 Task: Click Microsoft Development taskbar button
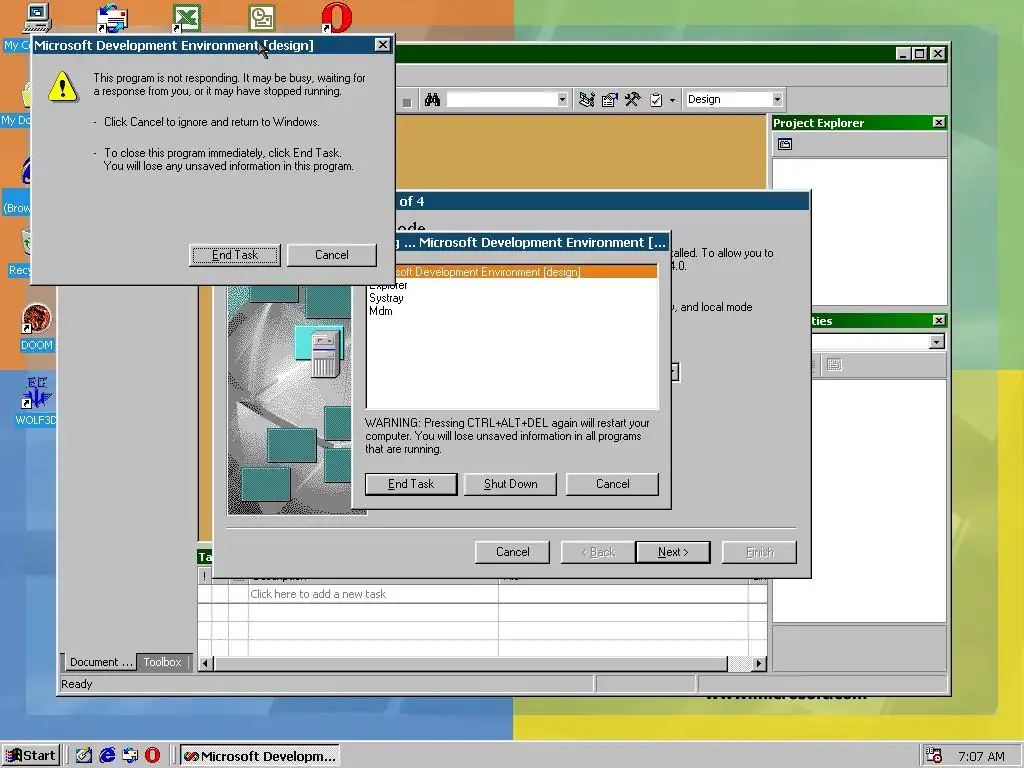pyautogui.click(x=259, y=756)
